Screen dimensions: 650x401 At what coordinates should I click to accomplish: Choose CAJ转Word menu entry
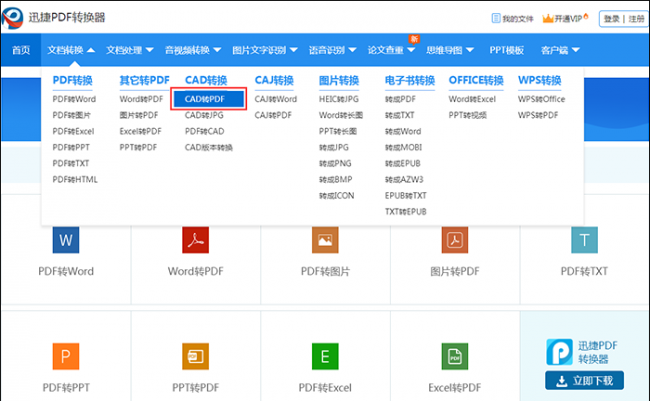pos(276,99)
